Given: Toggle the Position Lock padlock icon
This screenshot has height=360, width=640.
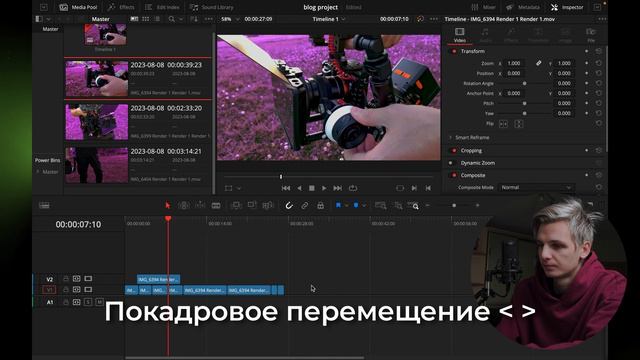Looking at the screenshot, I should click(x=320, y=206).
